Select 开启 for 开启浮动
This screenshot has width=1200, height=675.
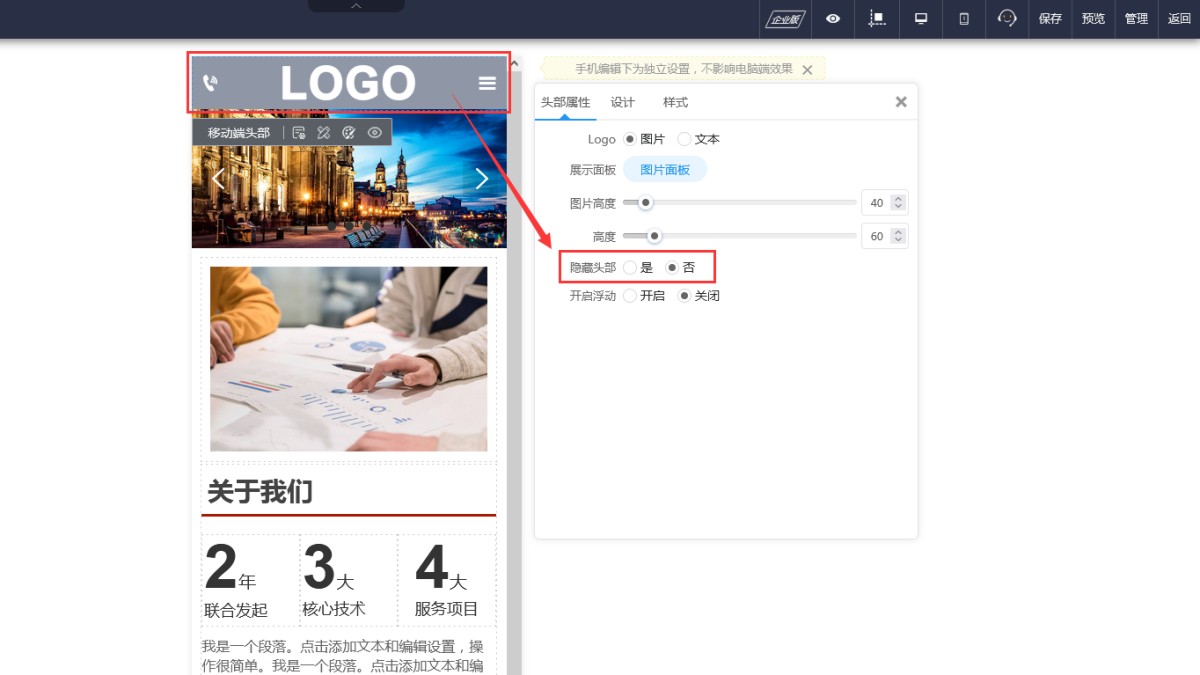(630, 296)
